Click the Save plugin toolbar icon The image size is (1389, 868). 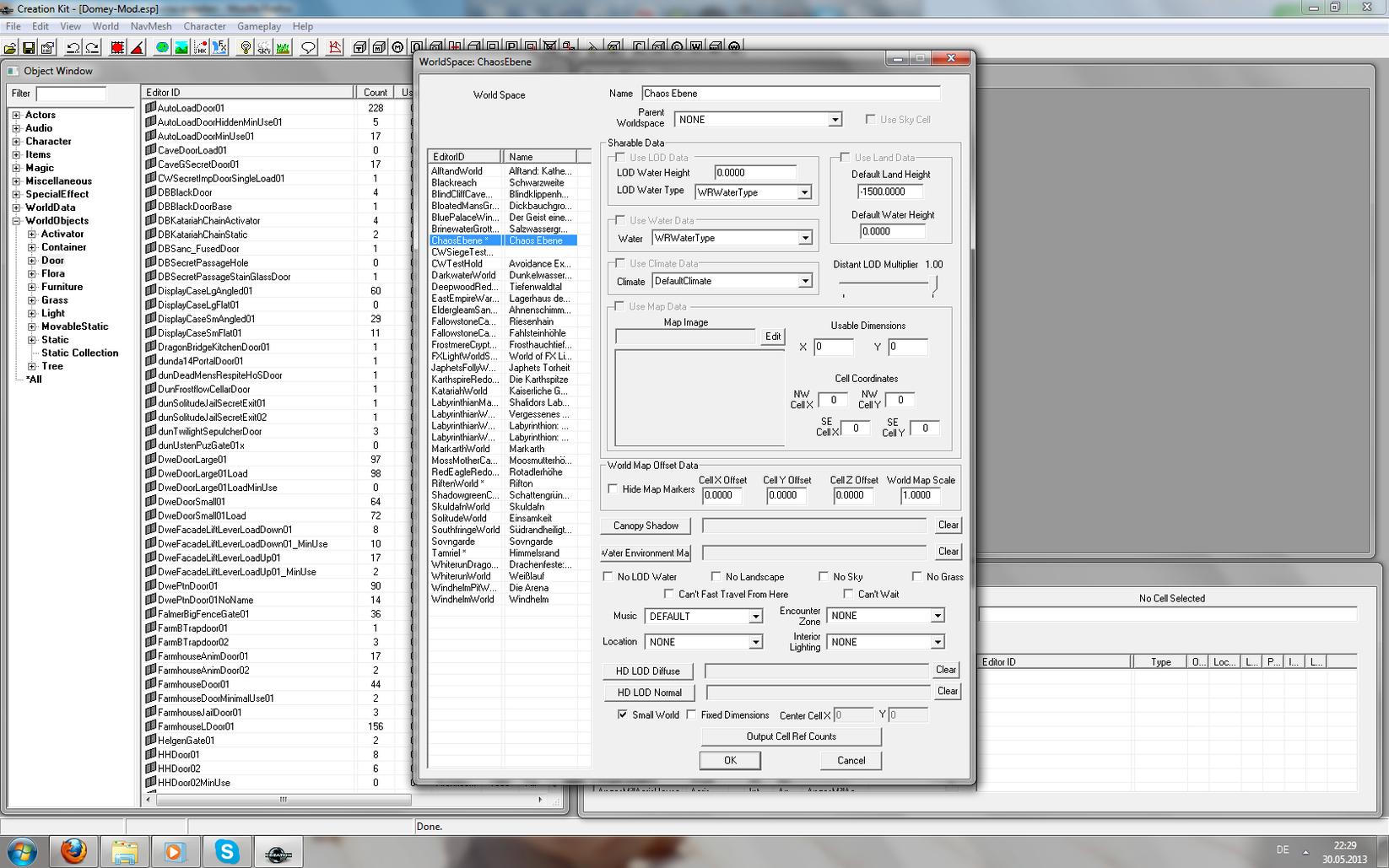(29, 48)
